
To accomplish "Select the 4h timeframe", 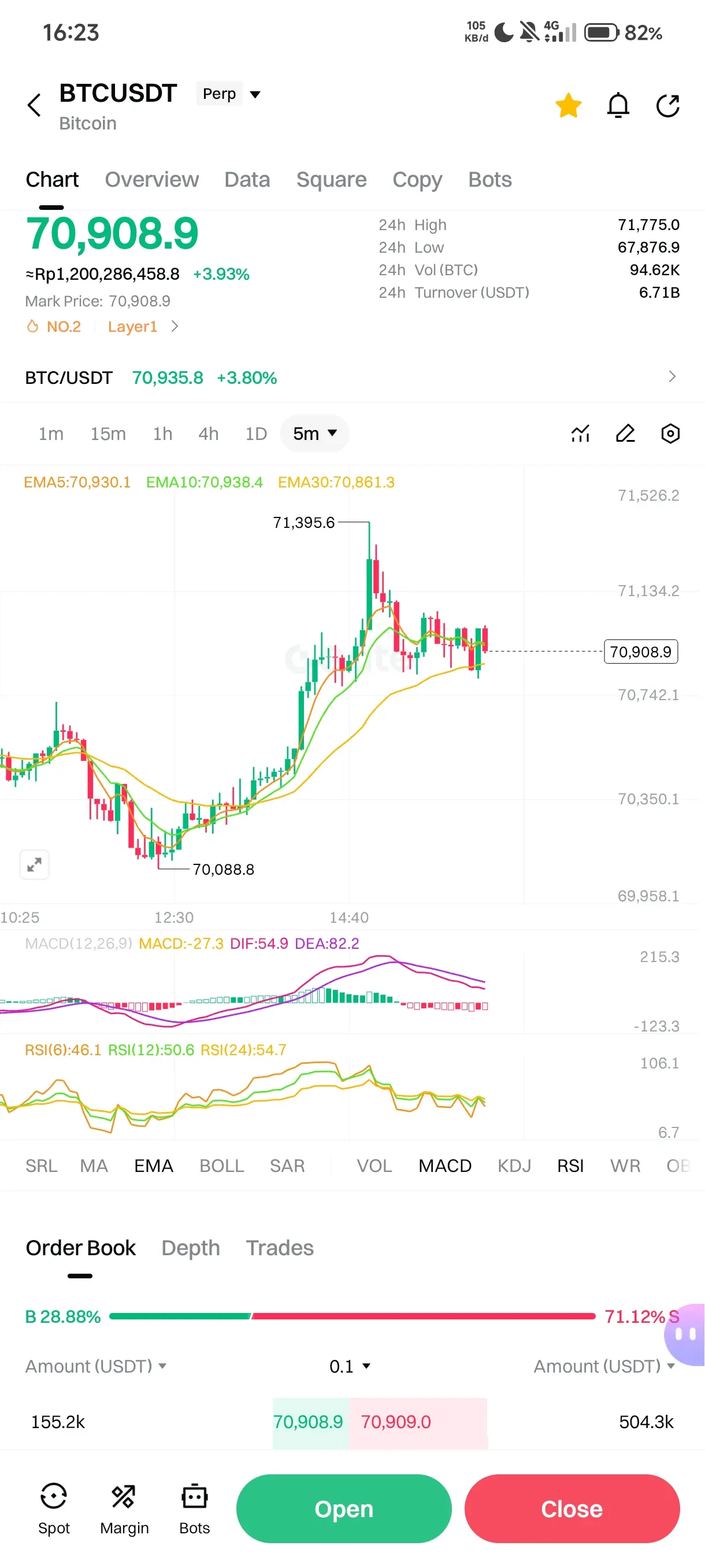I will coord(208,434).
